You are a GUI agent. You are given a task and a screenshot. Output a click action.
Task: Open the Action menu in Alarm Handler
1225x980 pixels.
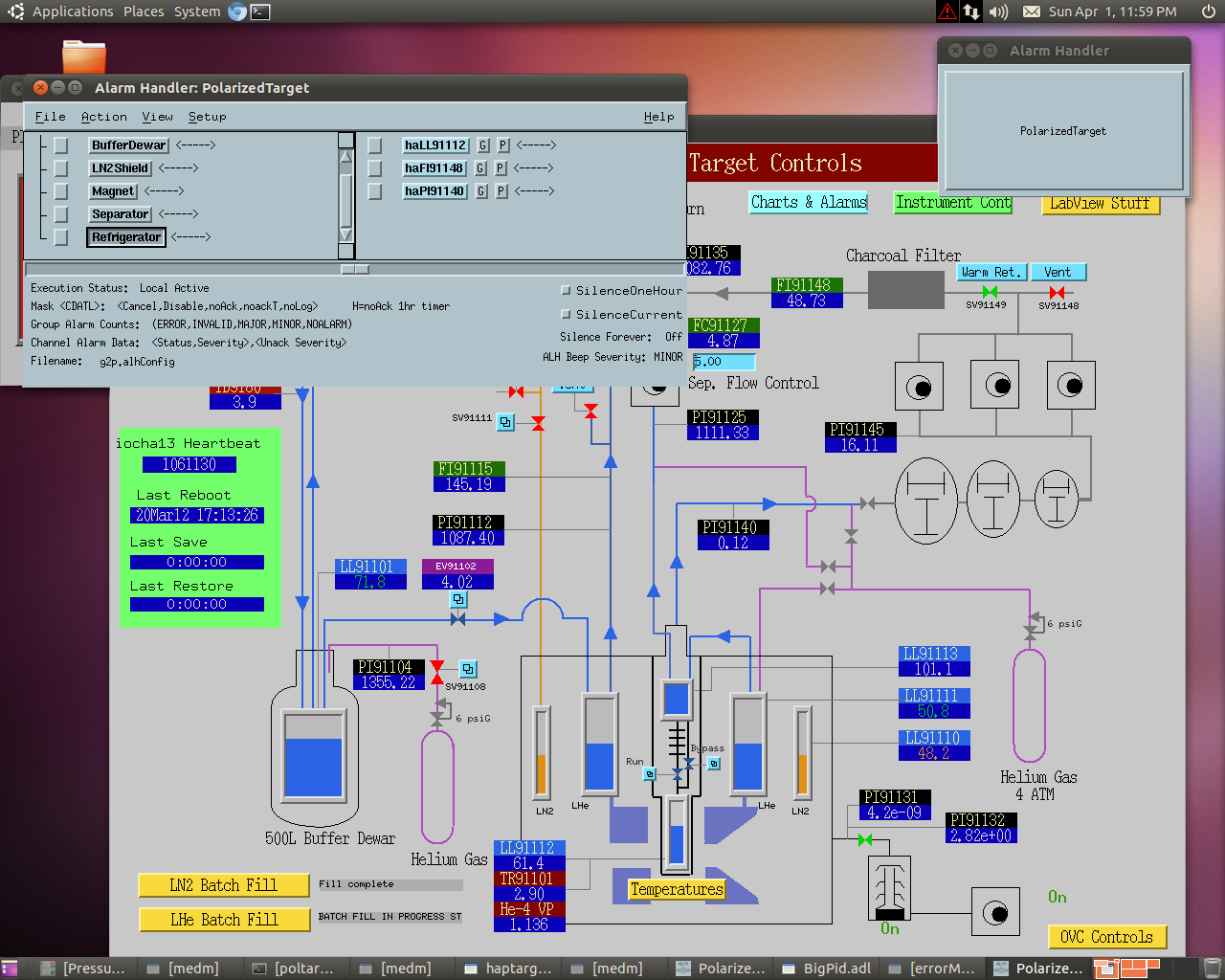[104, 117]
